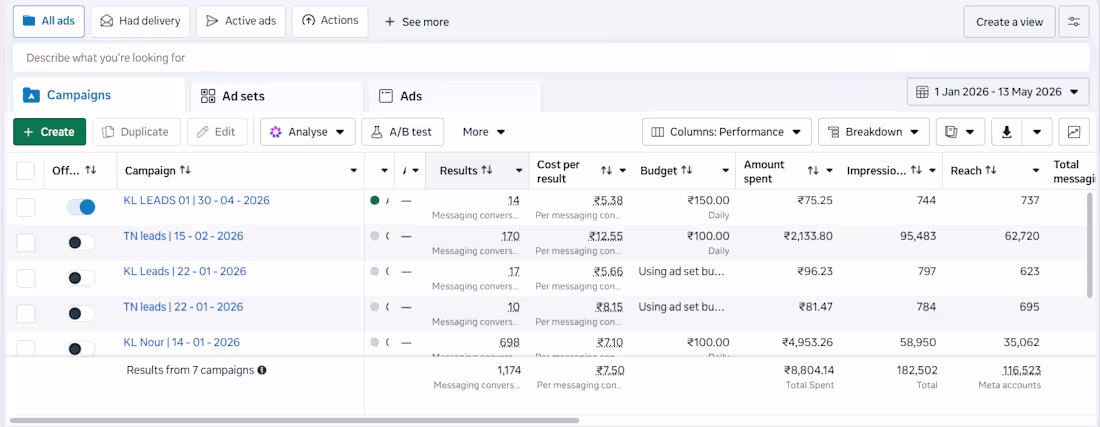Open the date range 1 Jan 2026 dropdown

[x=998, y=92]
